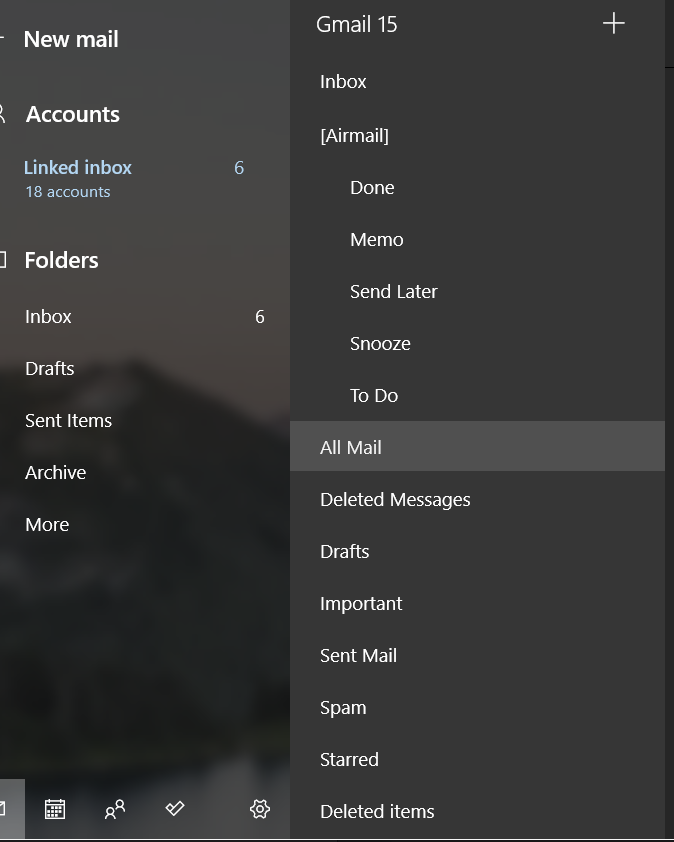This screenshot has width=674, height=842.
Task: Open the Calendar app icon
Action: click(55, 809)
